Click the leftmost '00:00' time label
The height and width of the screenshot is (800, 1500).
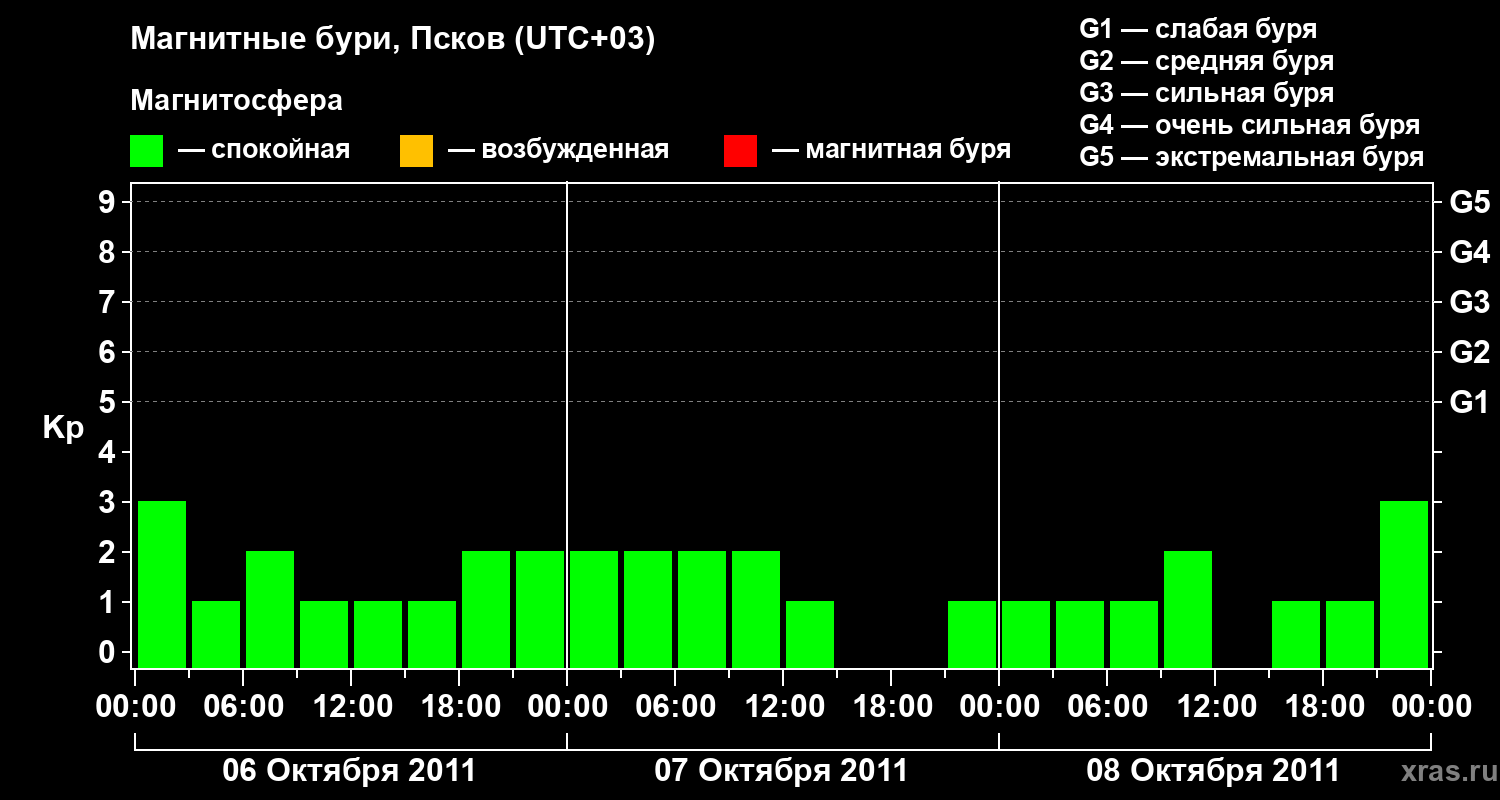coord(135,707)
